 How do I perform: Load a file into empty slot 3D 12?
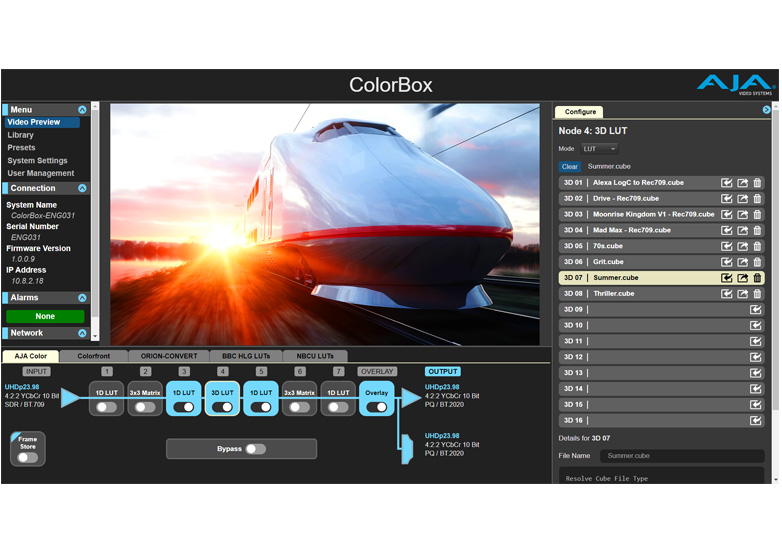(x=756, y=357)
